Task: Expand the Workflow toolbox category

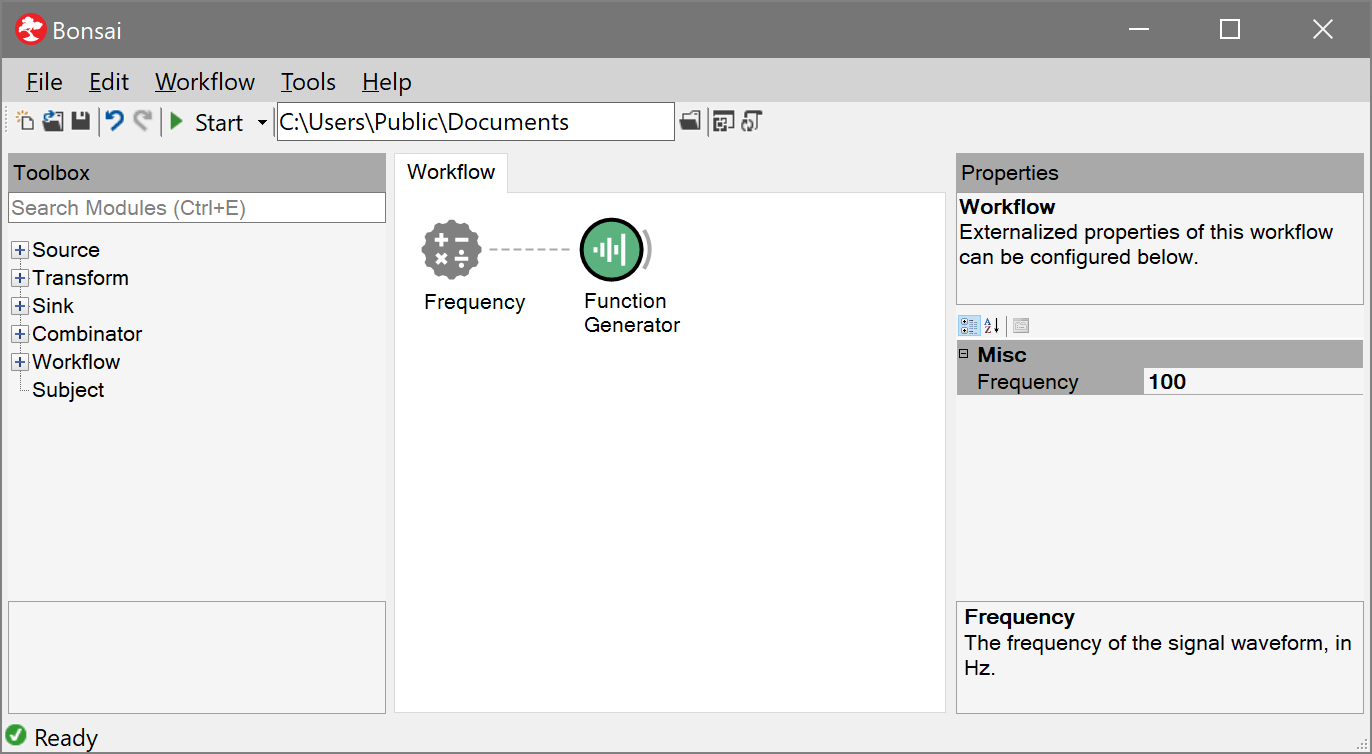Action: [x=20, y=362]
